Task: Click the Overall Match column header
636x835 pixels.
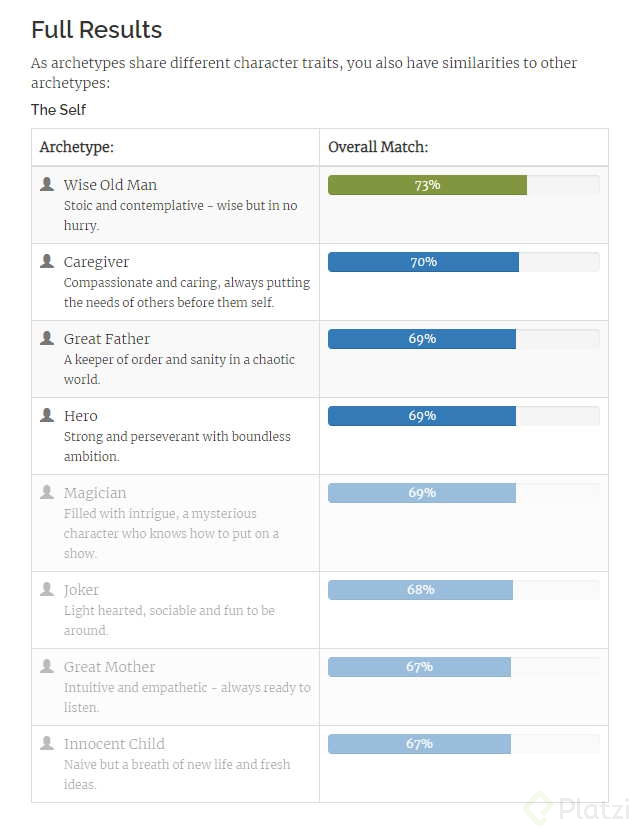Action: (x=378, y=147)
